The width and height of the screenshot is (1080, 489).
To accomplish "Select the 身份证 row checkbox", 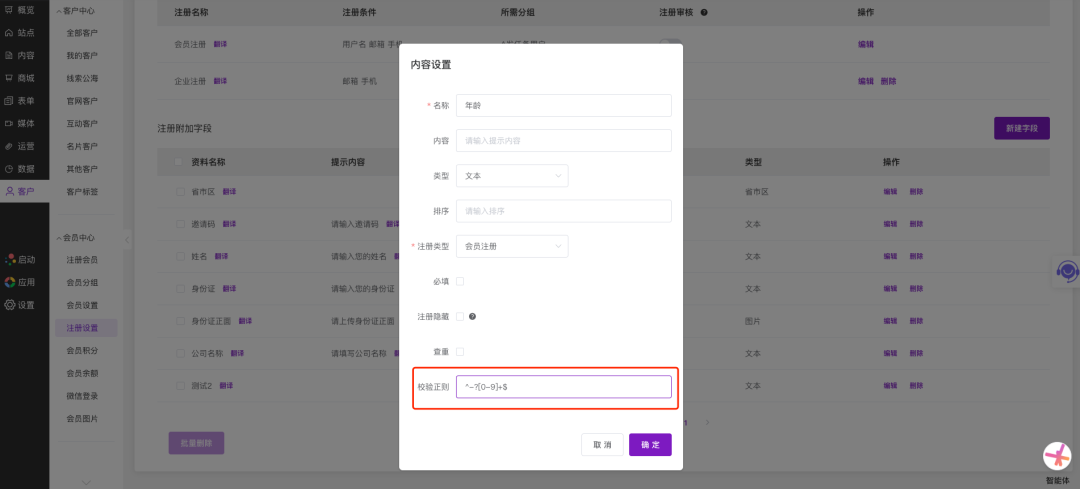I will pyautogui.click(x=180, y=289).
